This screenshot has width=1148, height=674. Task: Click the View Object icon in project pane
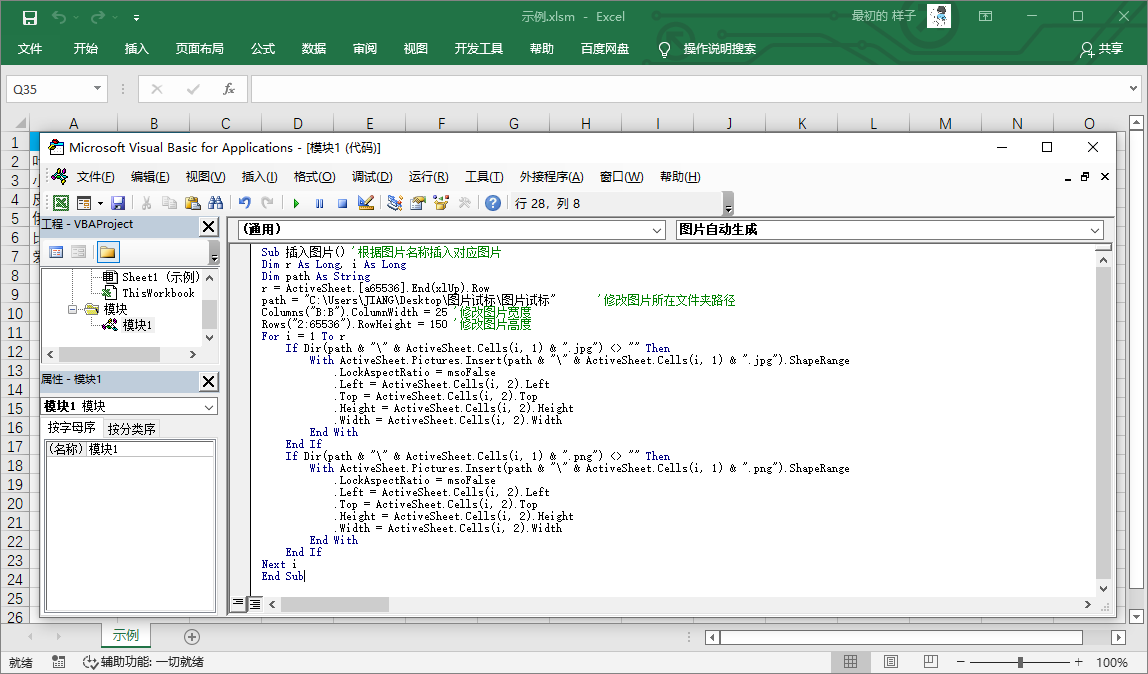(x=78, y=252)
